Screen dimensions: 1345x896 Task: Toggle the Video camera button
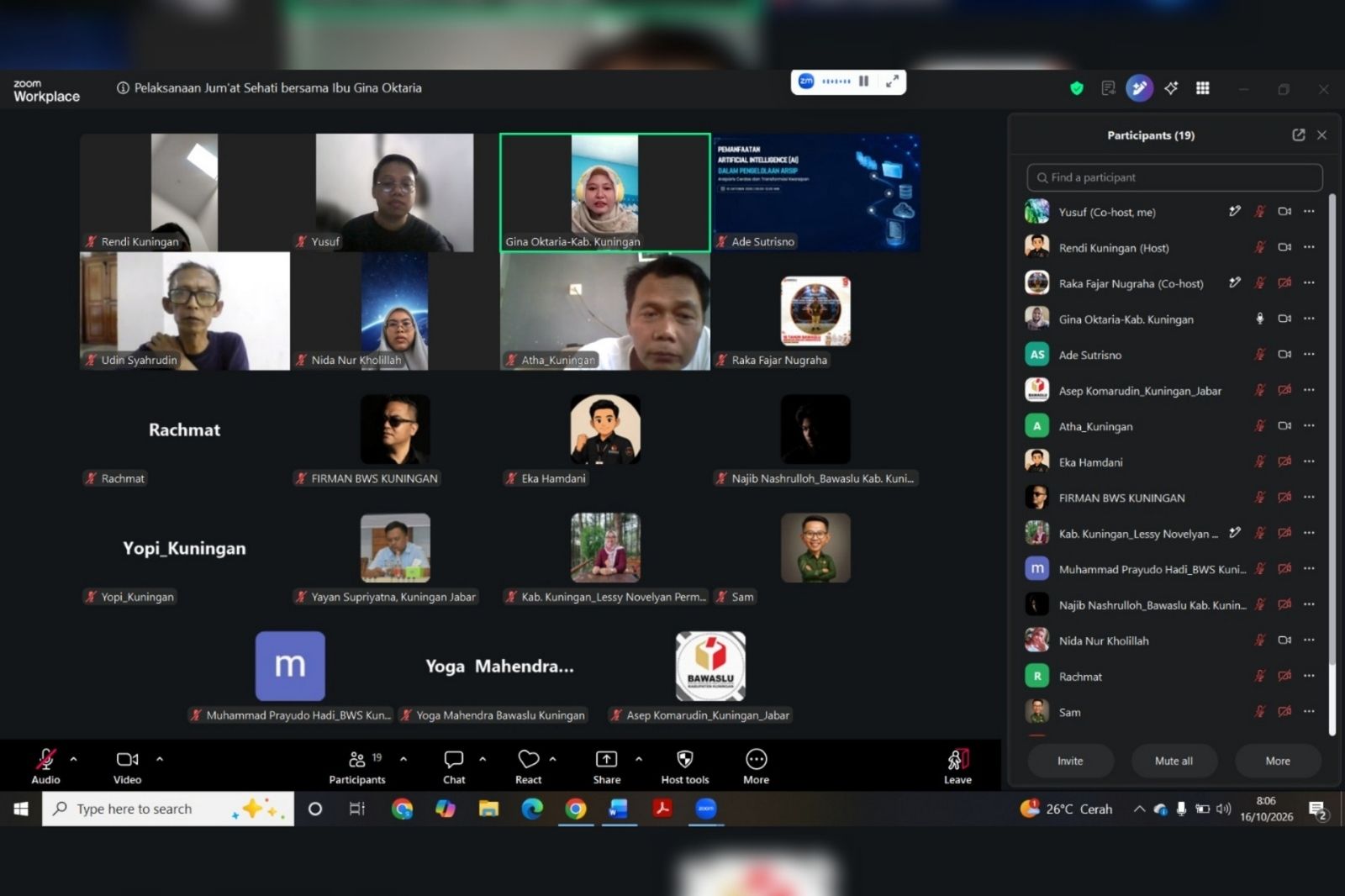[127, 766]
